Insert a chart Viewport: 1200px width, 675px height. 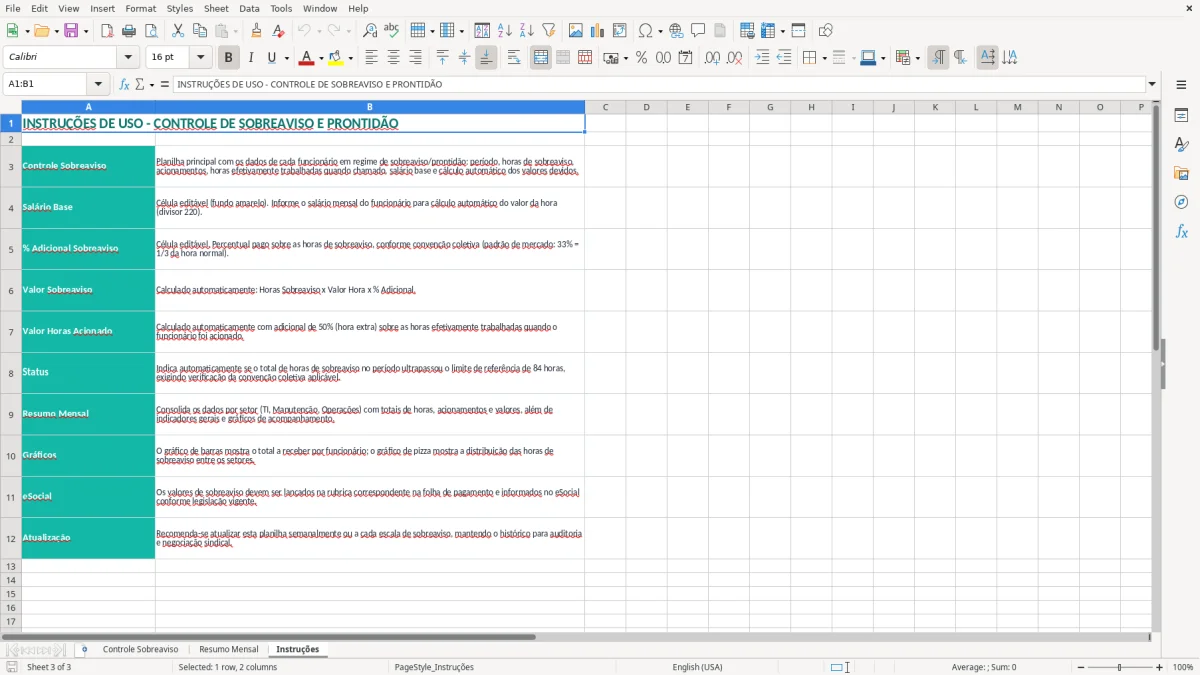click(598, 31)
